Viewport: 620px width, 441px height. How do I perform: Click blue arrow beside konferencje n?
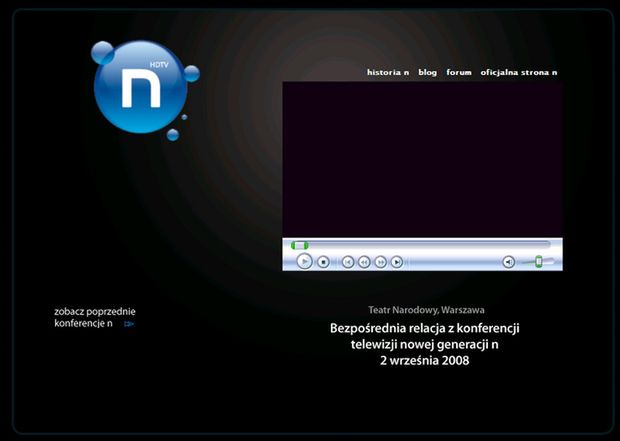click(x=129, y=324)
